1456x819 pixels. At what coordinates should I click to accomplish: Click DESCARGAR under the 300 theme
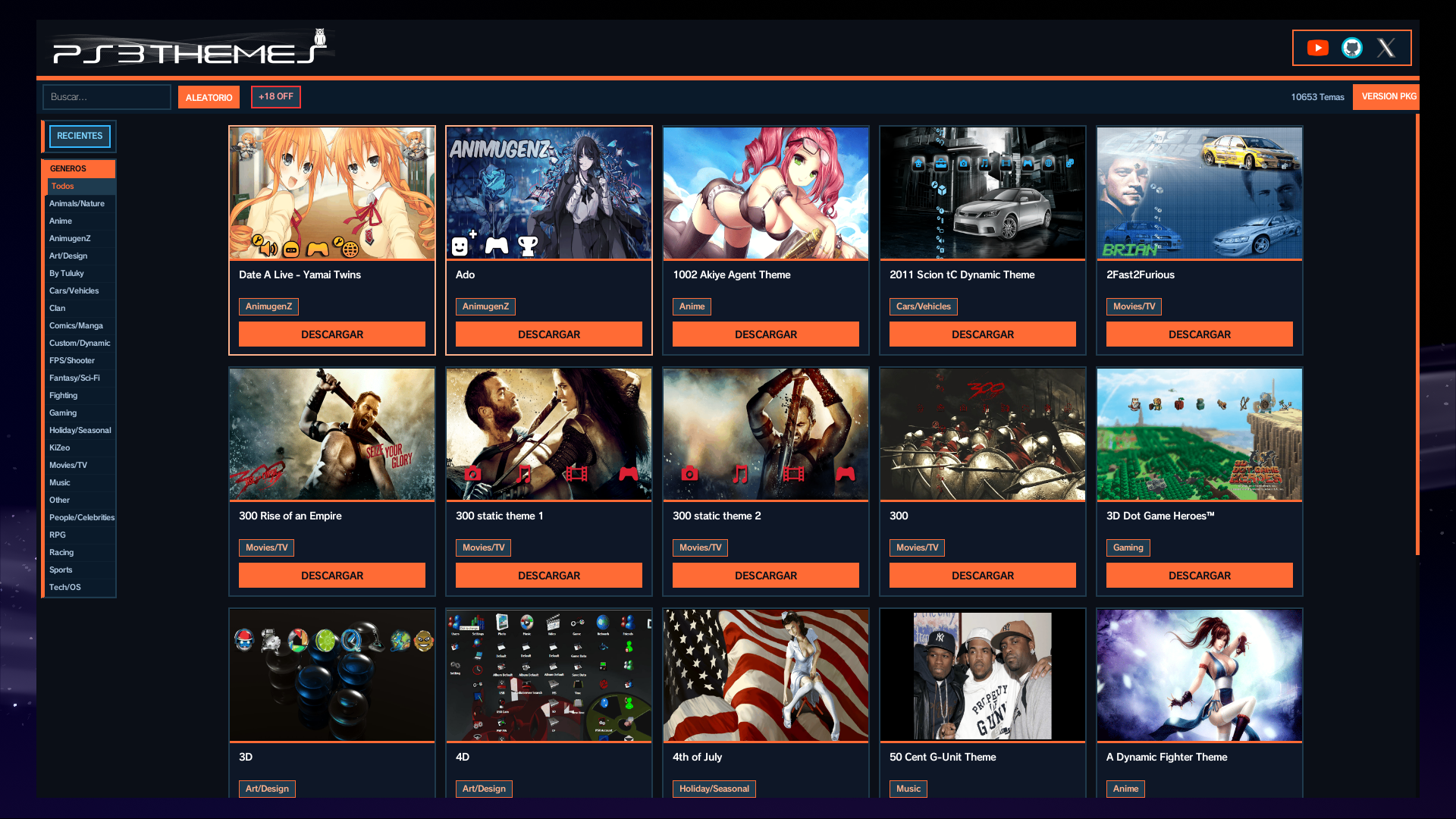click(x=983, y=576)
